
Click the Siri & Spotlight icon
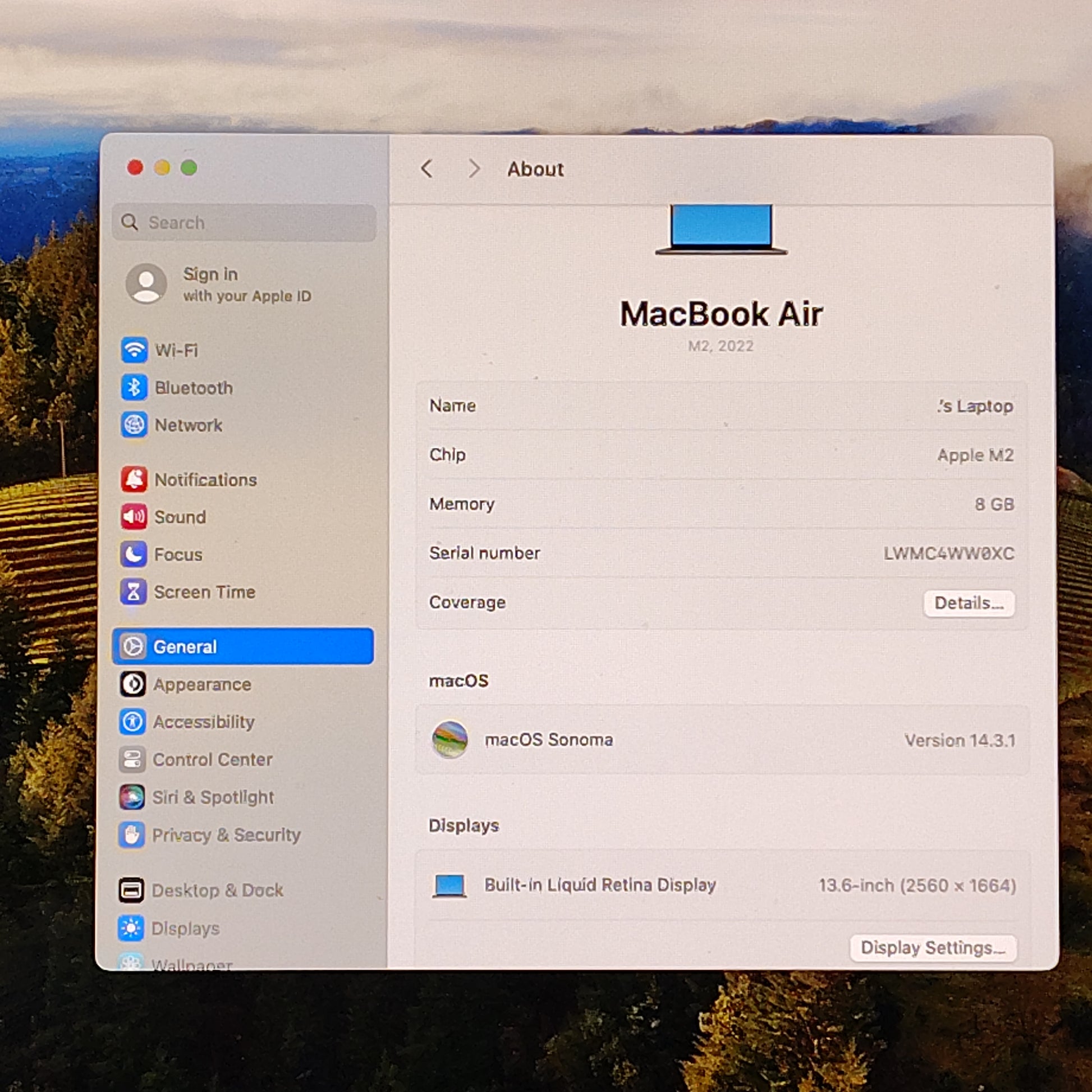pos(132,797)
